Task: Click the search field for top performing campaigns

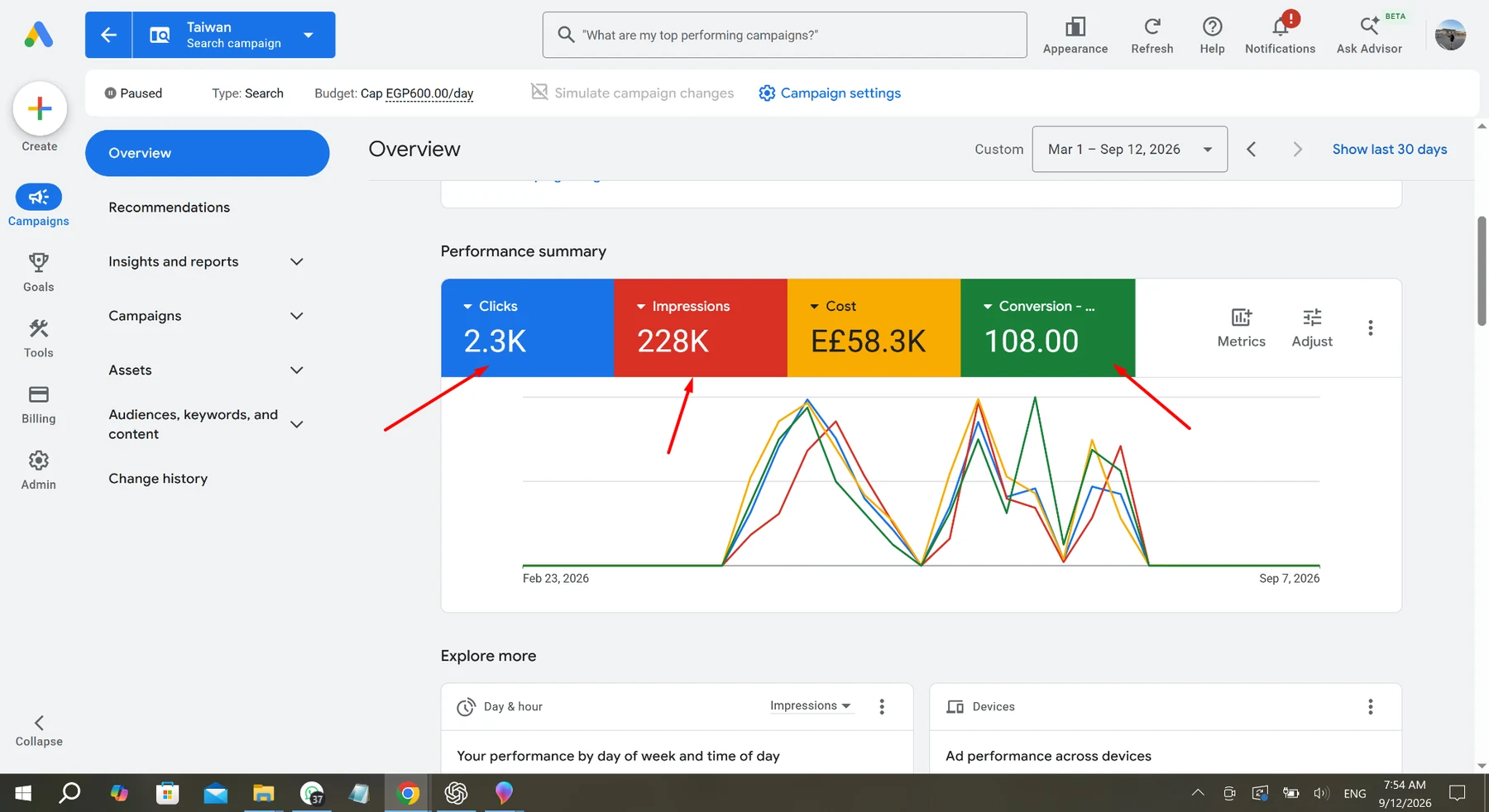Action: (784, 35)
